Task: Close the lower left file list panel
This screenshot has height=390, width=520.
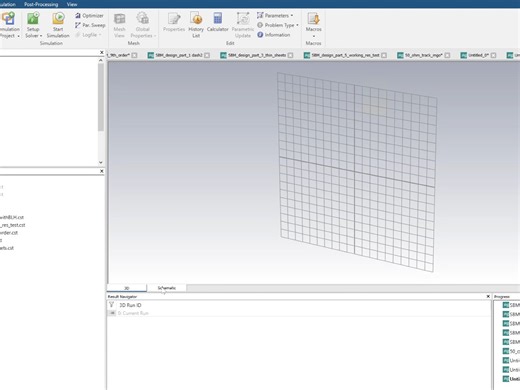Action: pyautogui.click(x=102, y=171)
